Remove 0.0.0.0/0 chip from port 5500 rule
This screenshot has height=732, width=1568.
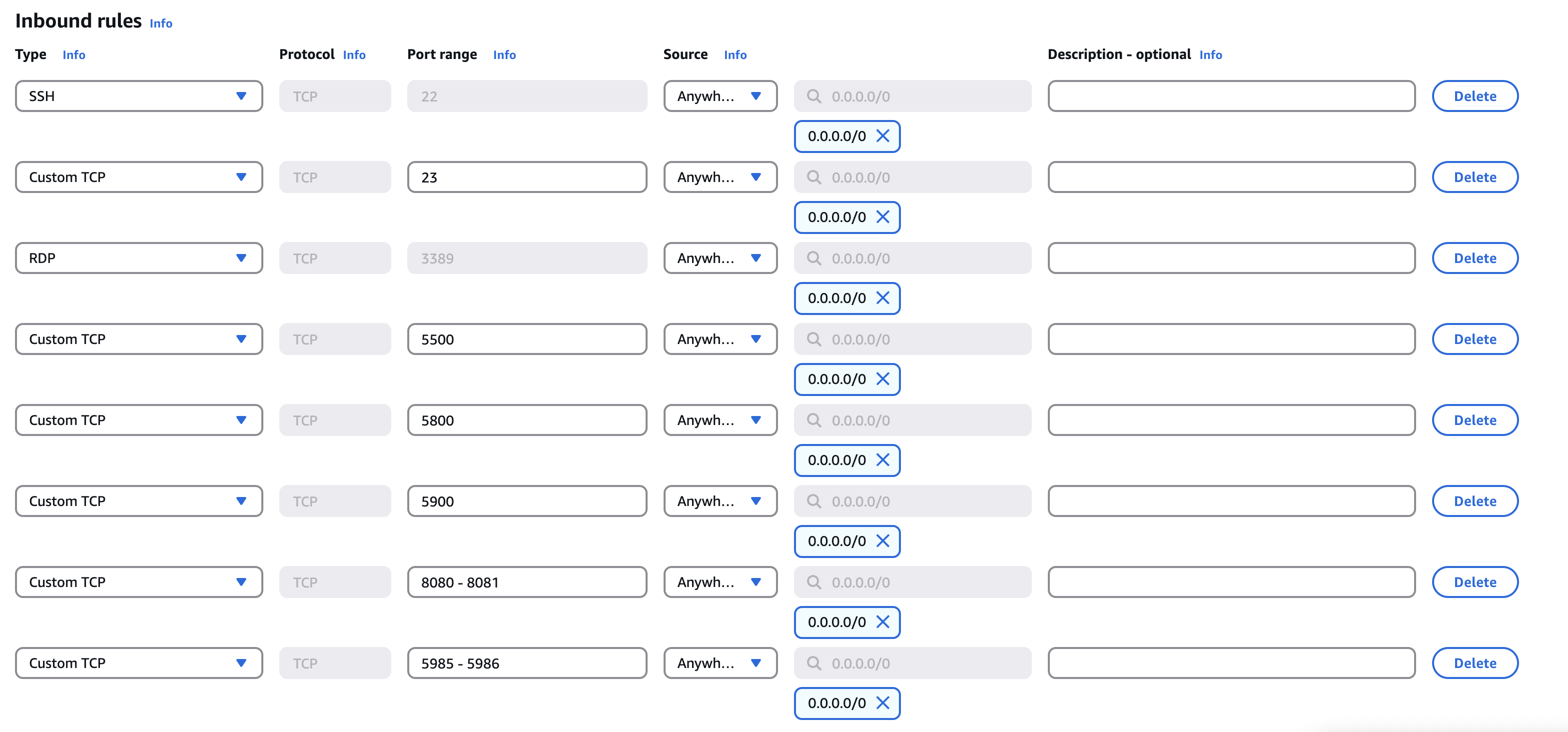(882, 379)
